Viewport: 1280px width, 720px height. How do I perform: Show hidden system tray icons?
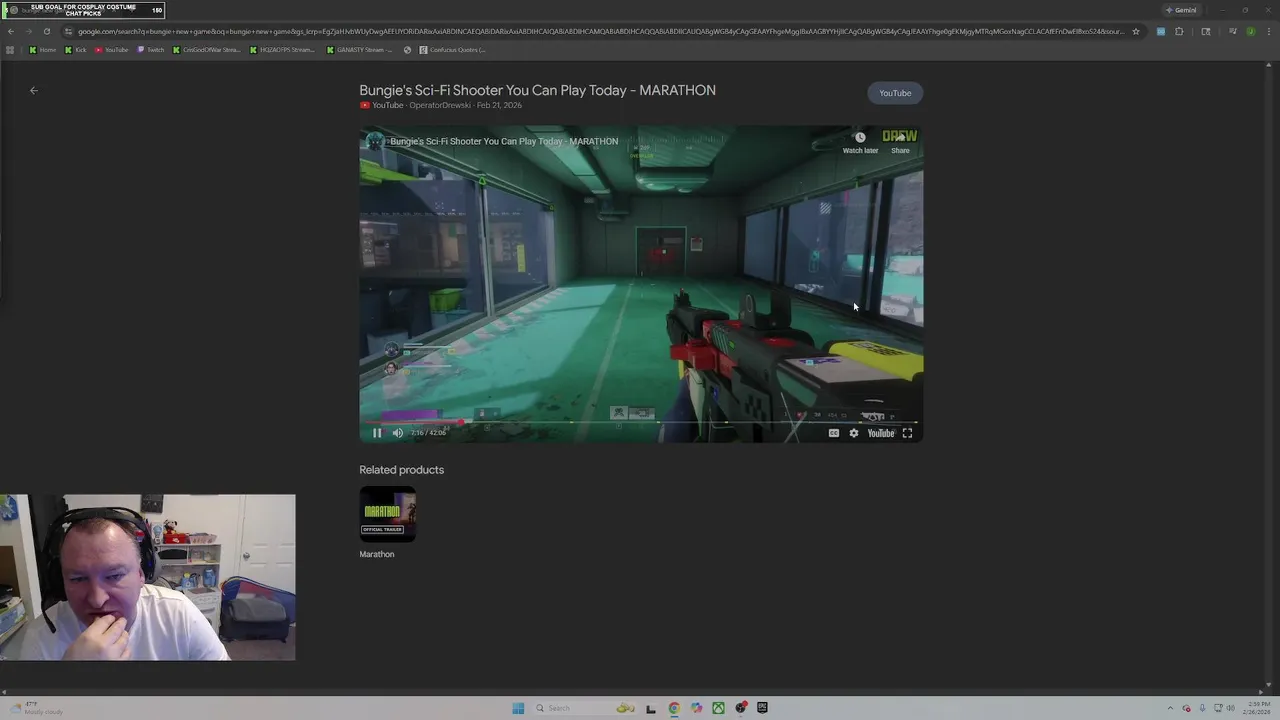pos(1170,708)
